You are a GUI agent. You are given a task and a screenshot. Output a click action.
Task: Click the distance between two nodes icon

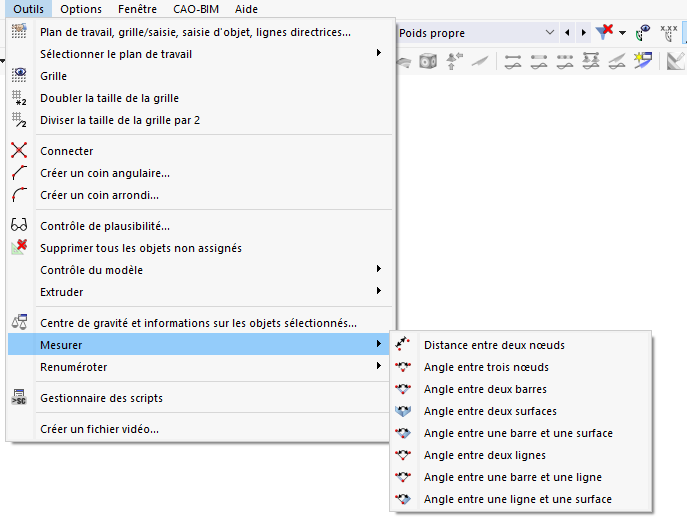(x=403, y=344)
